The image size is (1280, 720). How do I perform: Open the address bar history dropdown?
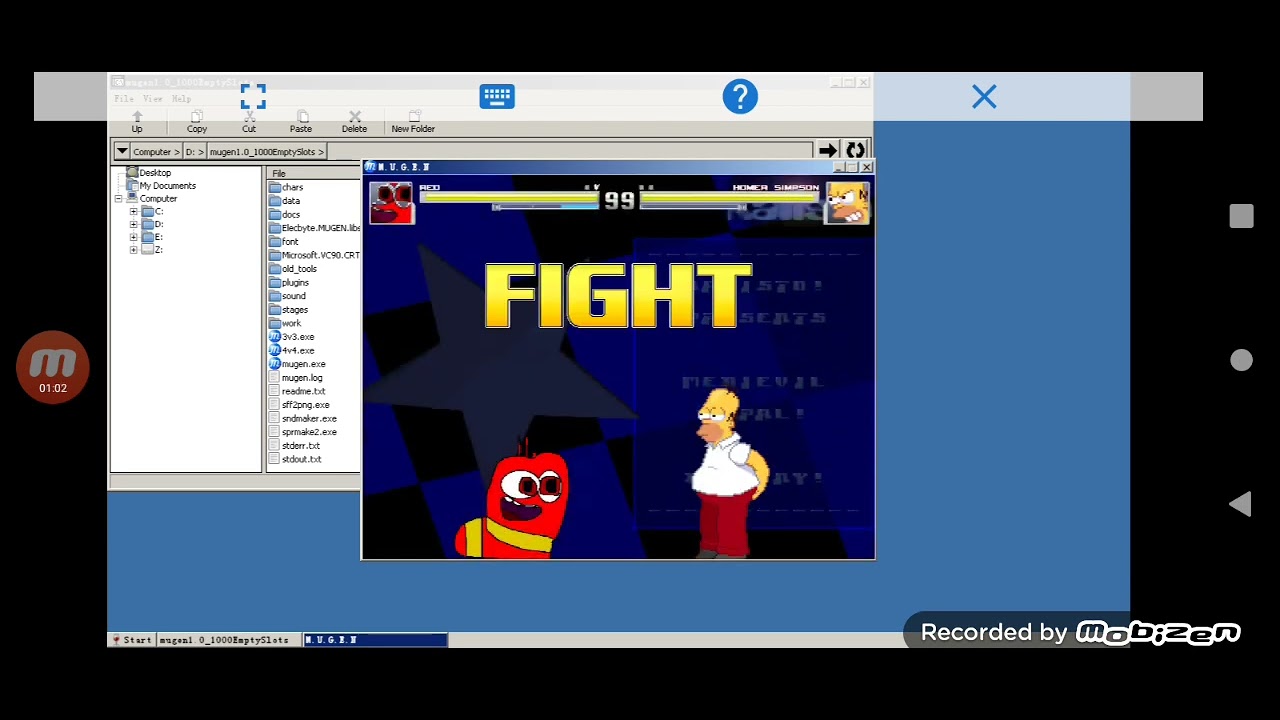point(122,151)
